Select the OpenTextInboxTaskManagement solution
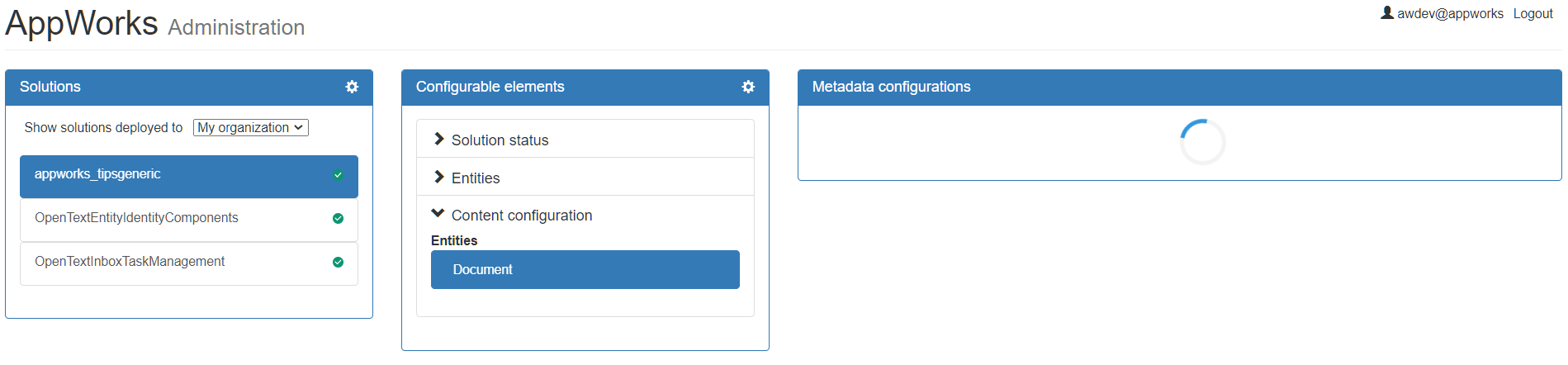The image size is (1568, 365). pyautogui.click(x=130, y=262)
